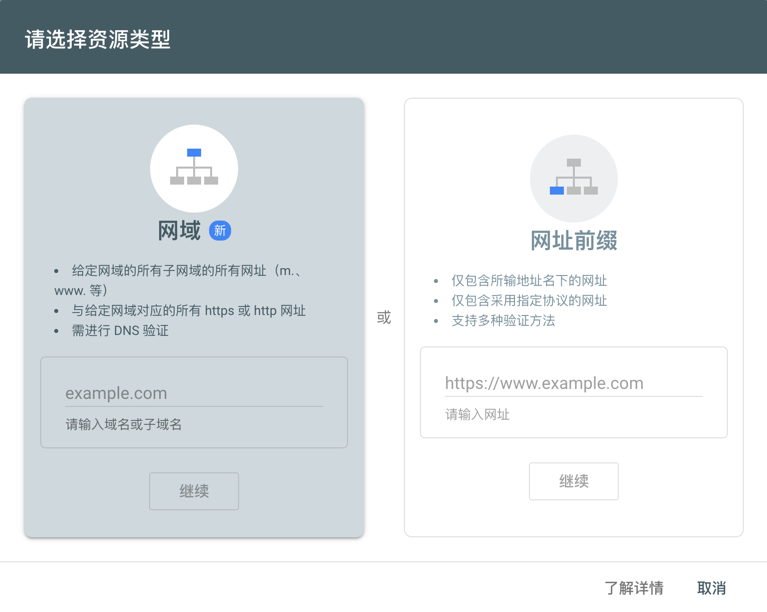Open the 了解详情 link
This screenshot has width=767, height=612.
pos(634,588)
